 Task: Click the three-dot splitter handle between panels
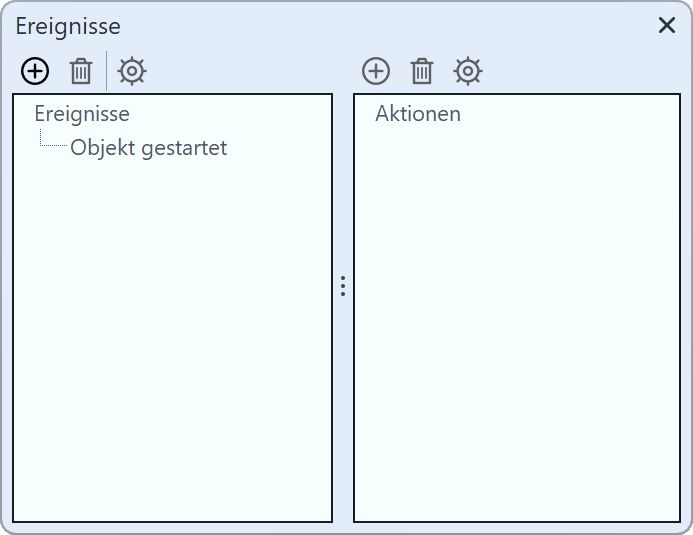[343, 286]
